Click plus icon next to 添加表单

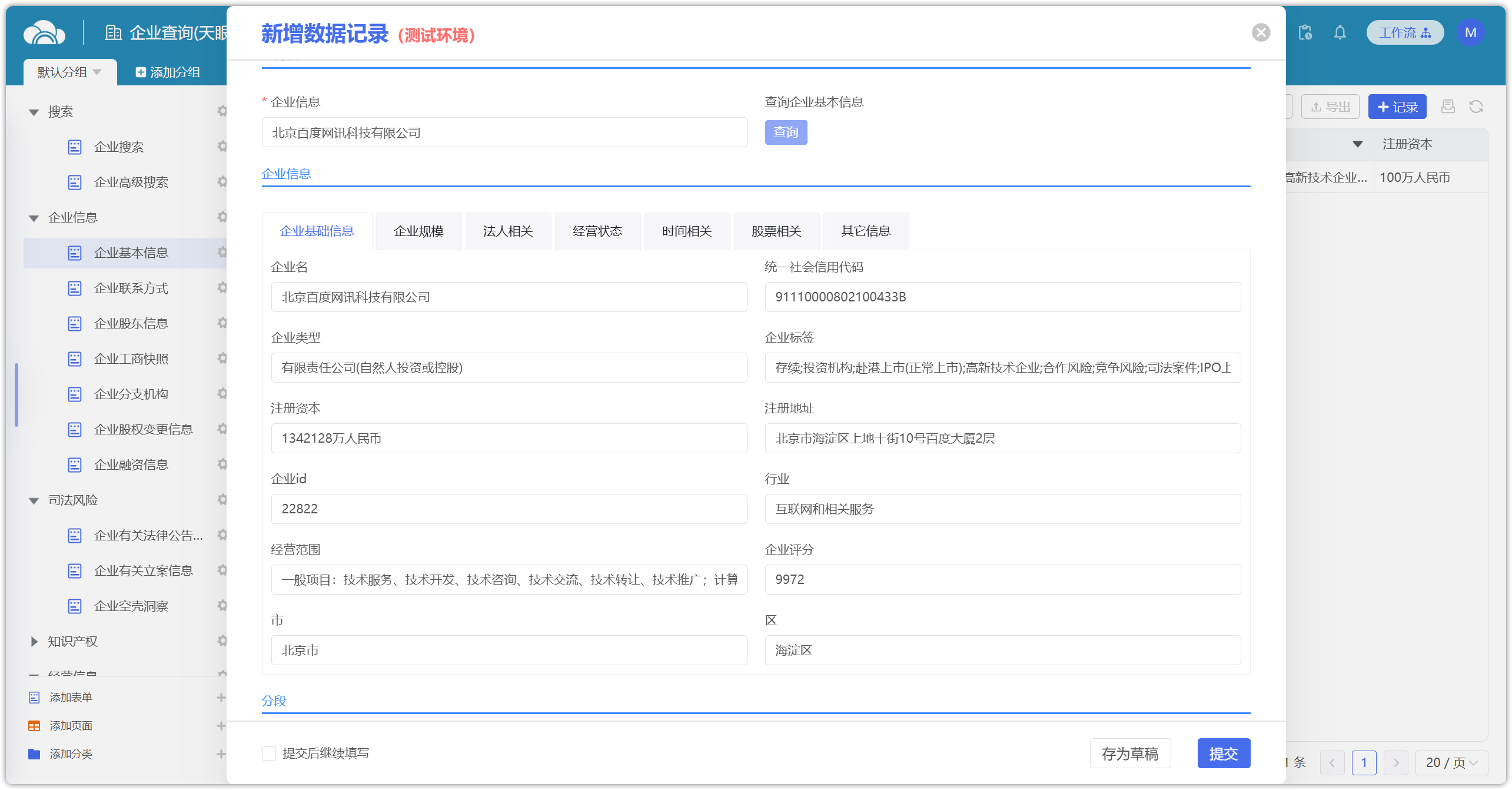coord(221,698)
